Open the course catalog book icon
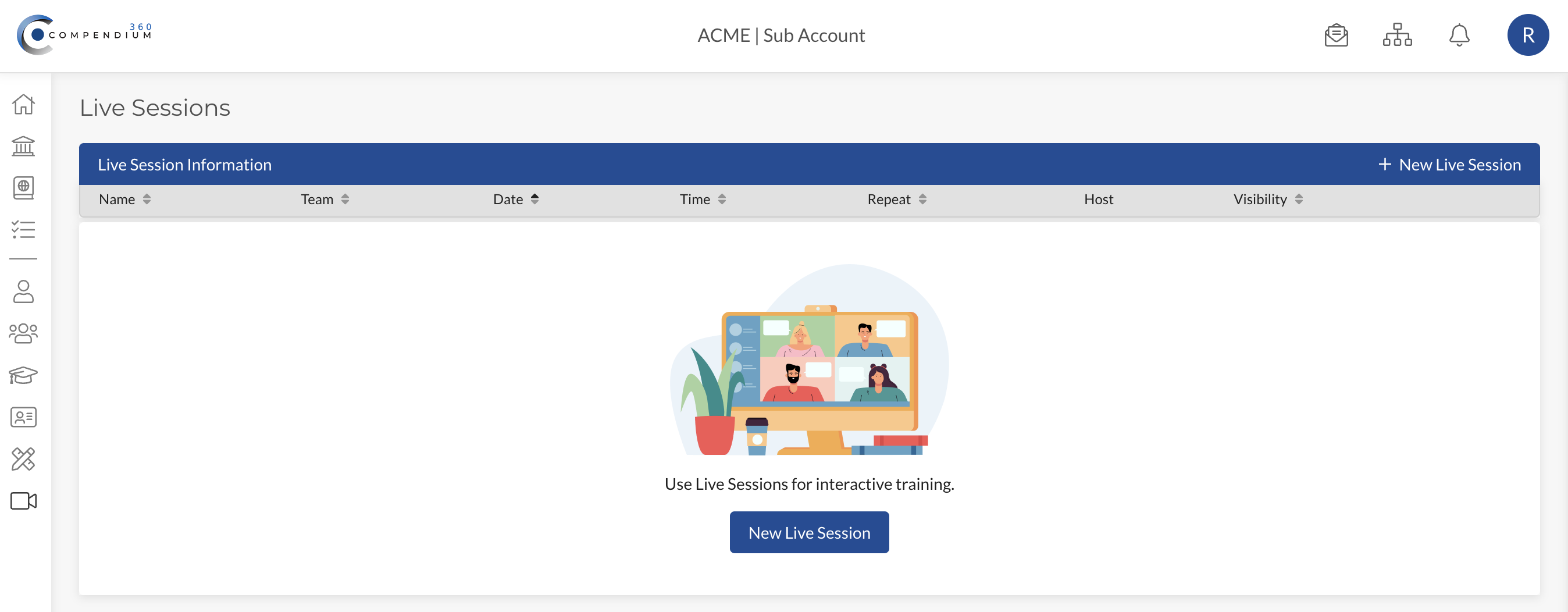The width and height of the screenshot is (1568, 612). (23, 187)
